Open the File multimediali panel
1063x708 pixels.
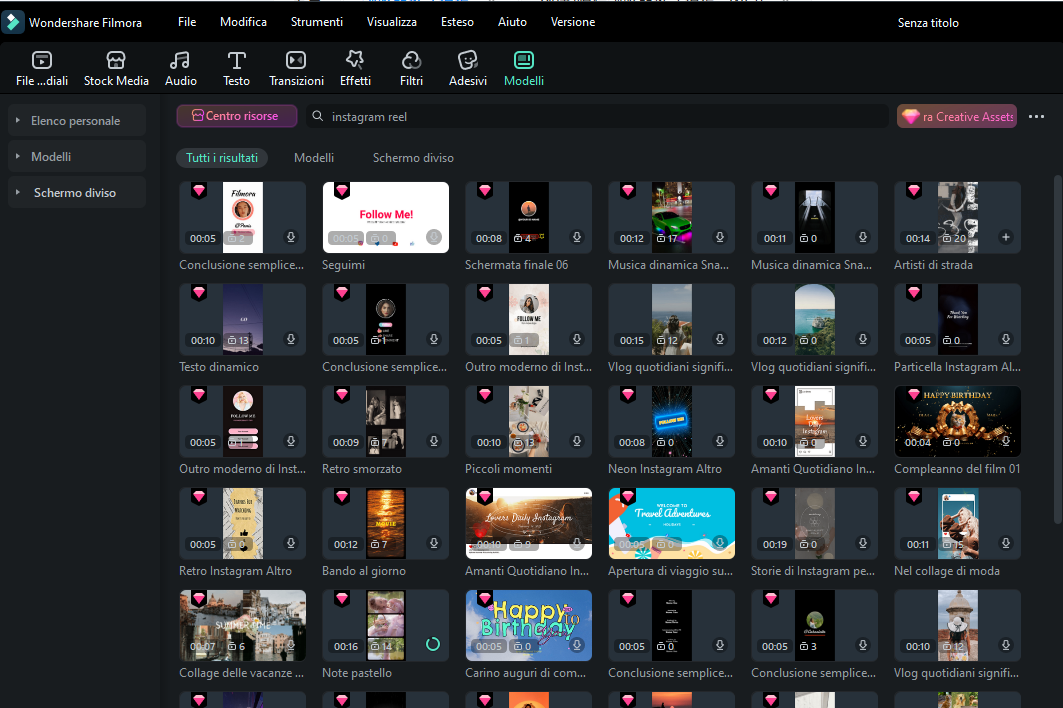point(41,67)
